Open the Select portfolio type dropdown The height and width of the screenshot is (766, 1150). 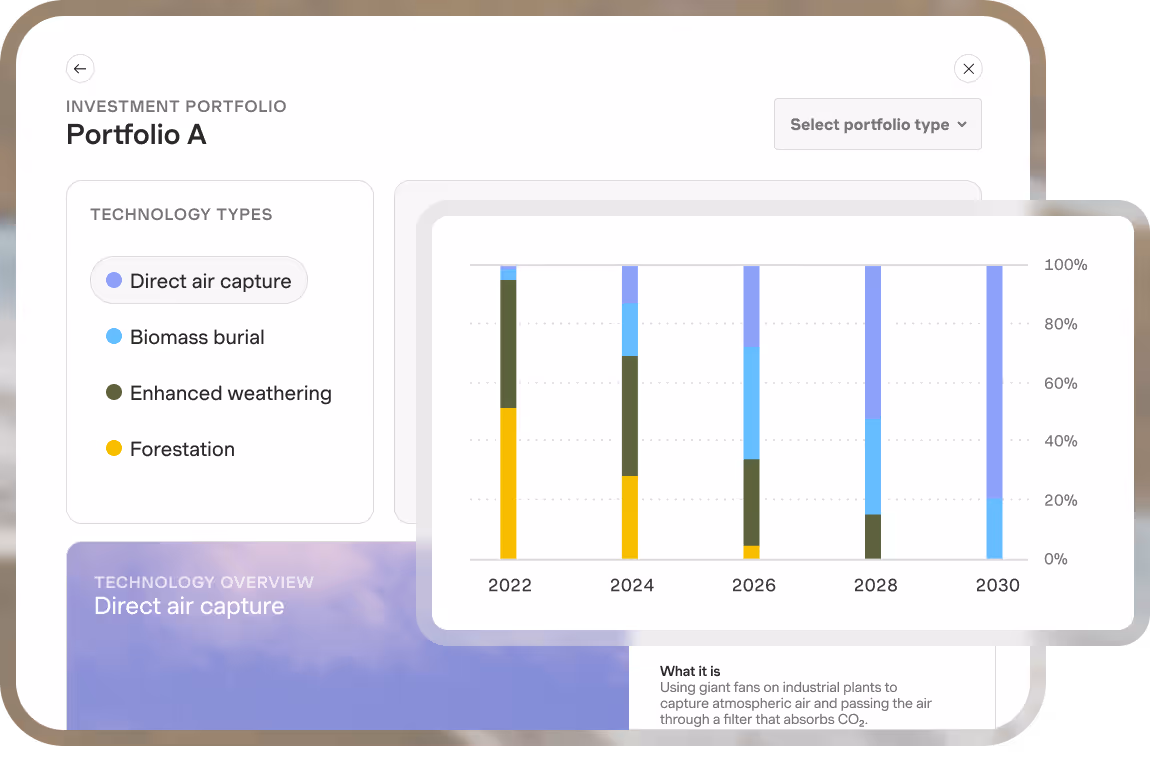(878, 124)
